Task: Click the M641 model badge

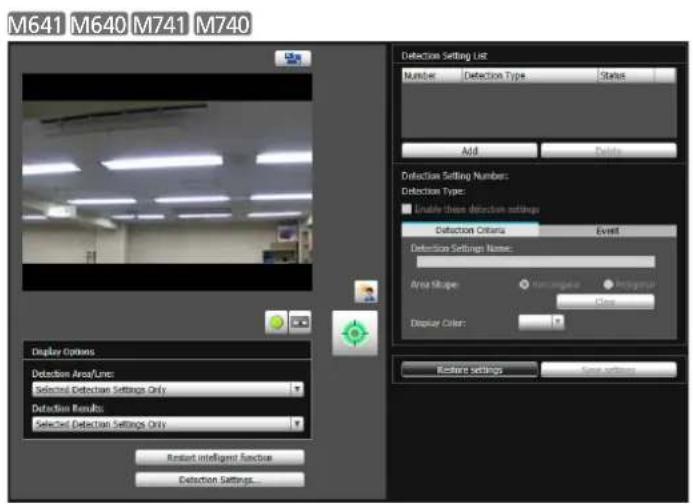Action: pyautogui.click(x=37, y=24)
